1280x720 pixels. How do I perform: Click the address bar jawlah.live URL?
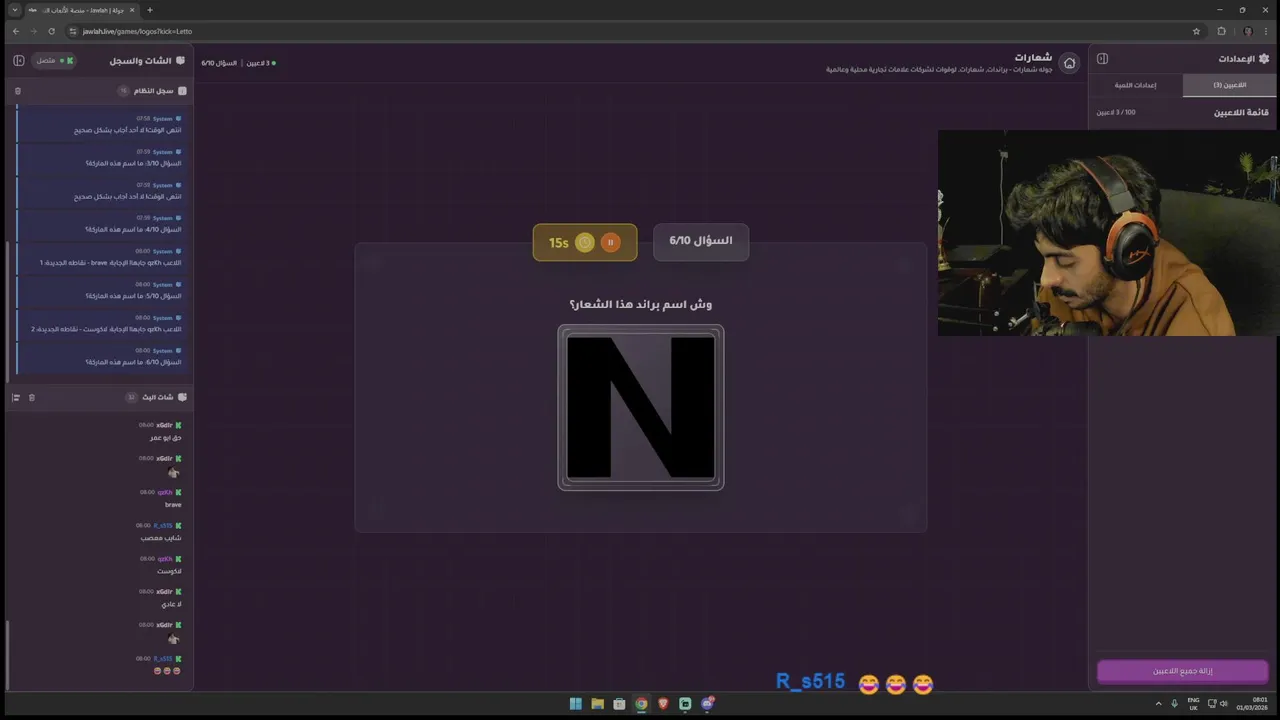click(137, 31)
